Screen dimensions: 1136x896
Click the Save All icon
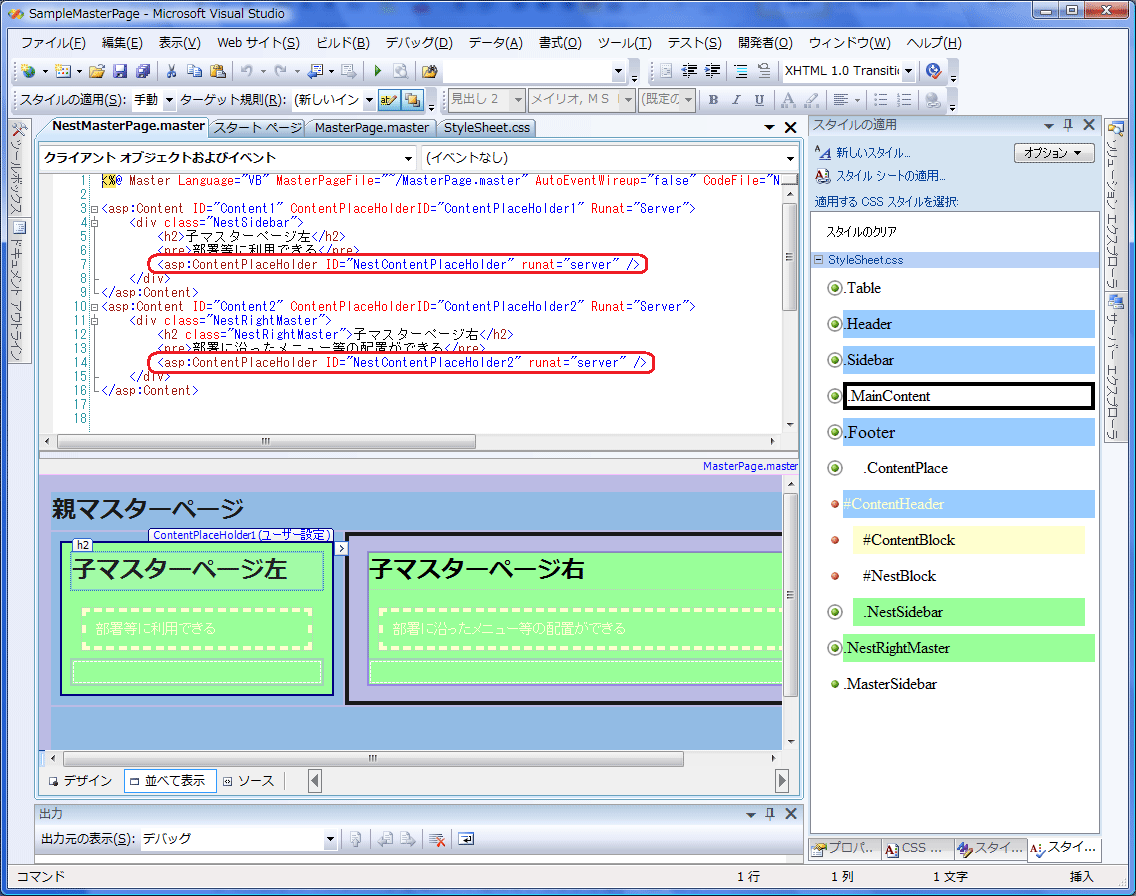click(x=143, y=71)
